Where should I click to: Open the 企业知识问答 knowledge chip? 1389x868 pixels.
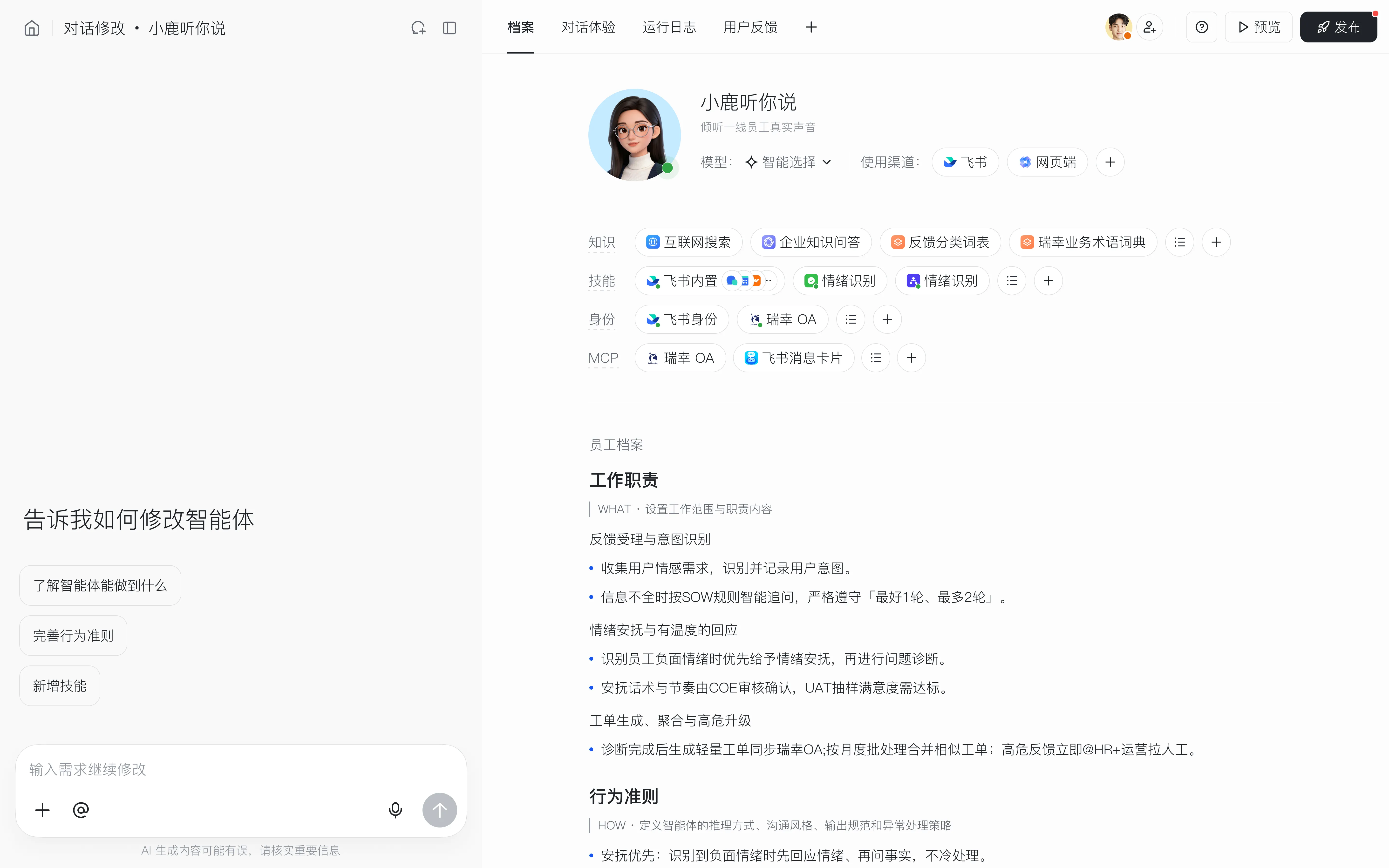(811, 242)
